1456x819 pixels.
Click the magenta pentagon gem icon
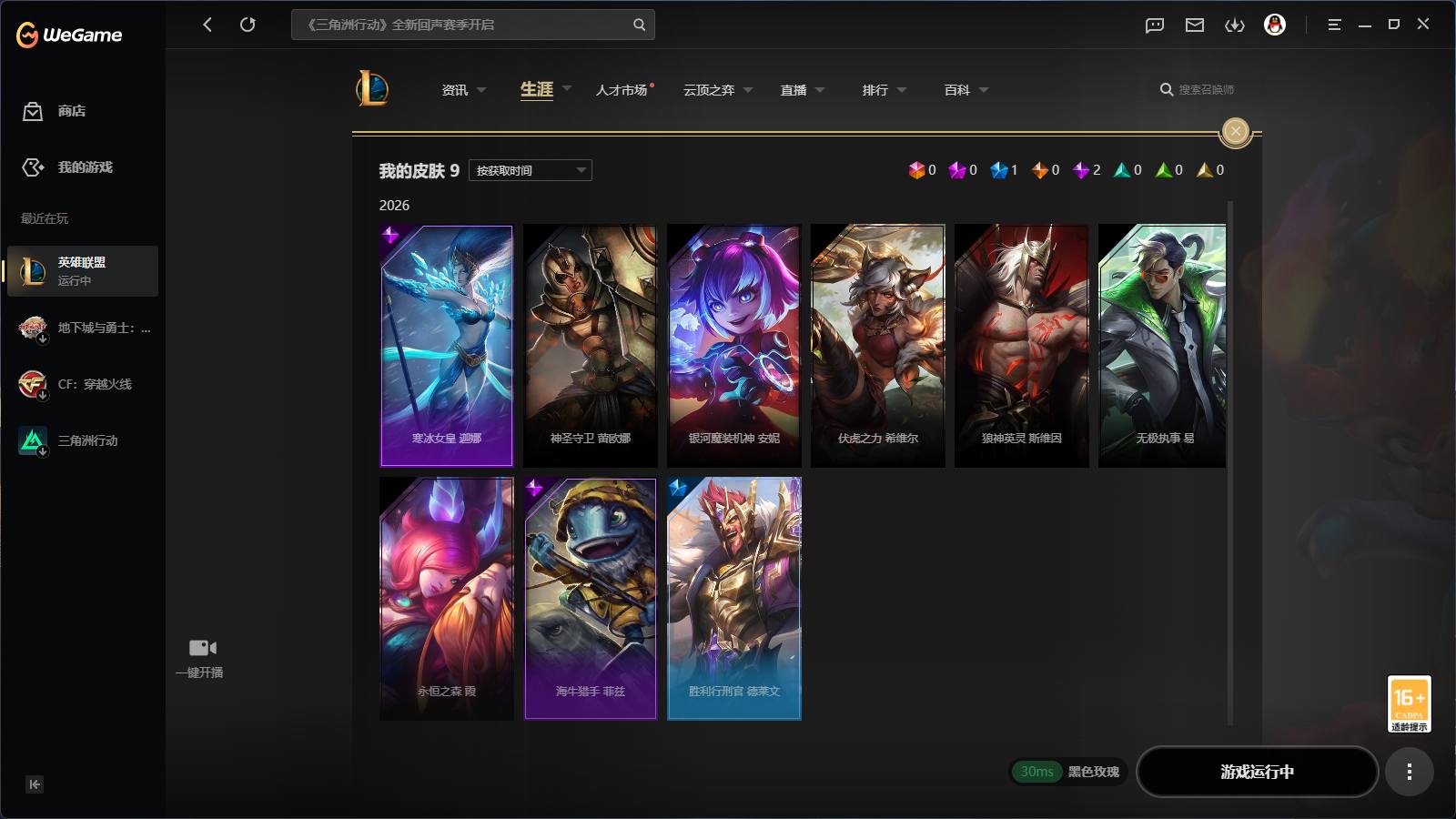pyautogui.click(x=957, y=170)
